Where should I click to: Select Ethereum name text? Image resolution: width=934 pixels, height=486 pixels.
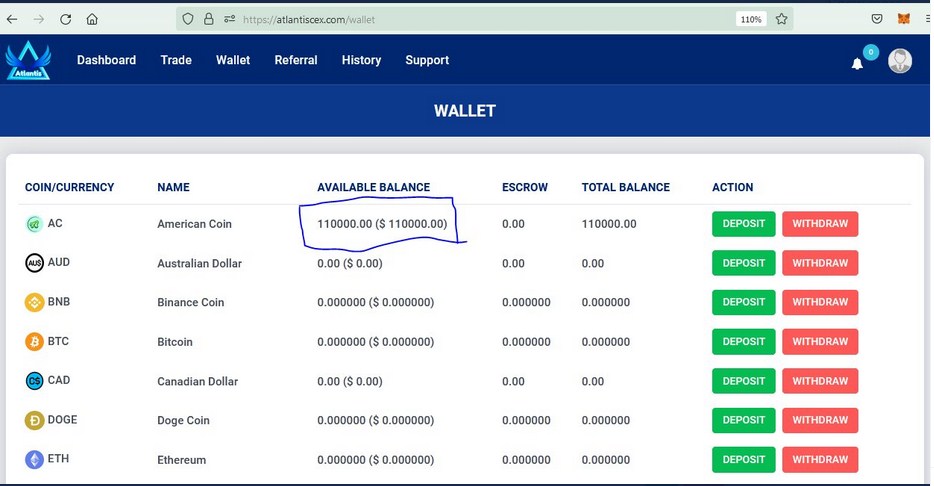(182, 460)
